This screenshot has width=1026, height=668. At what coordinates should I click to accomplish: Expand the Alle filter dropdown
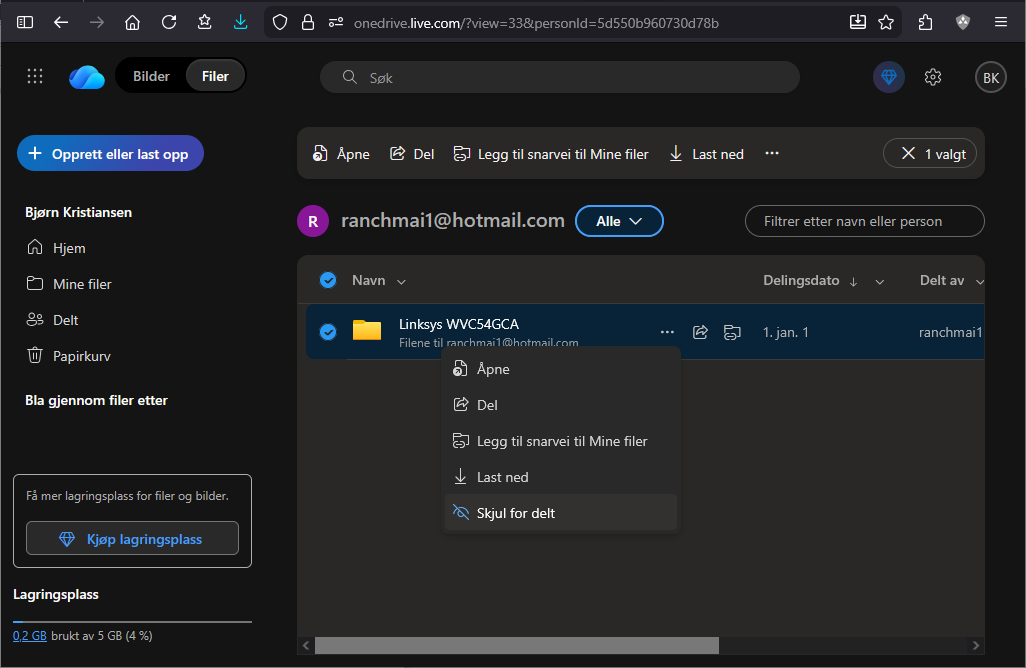pyautogui.click(x=619, y=221)
